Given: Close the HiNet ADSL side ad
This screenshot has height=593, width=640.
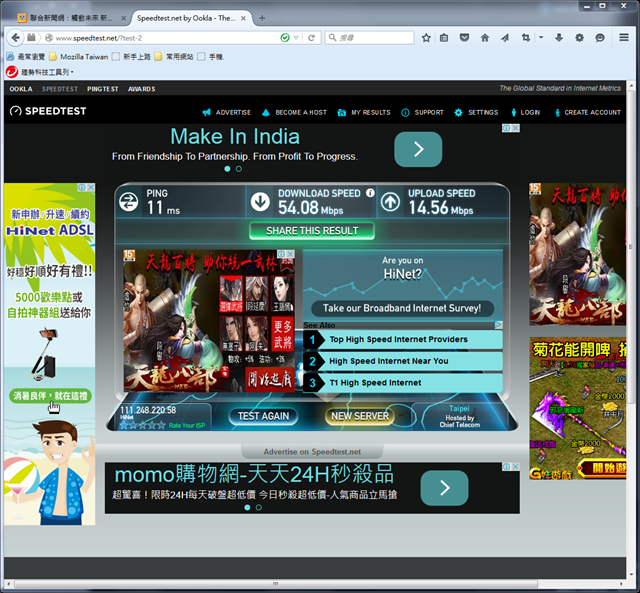Looking at the screenshot, I should coord(91,187).
